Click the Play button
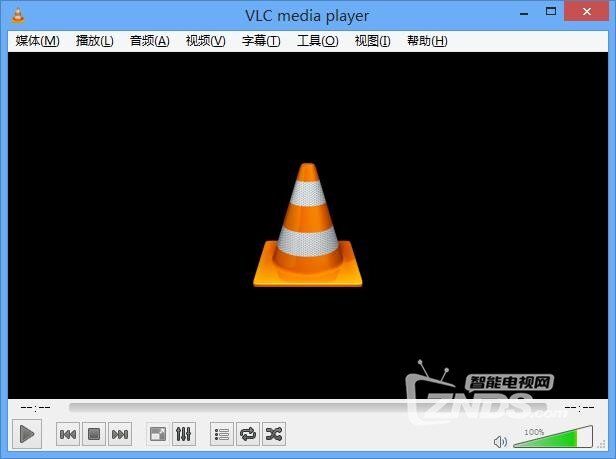 coord(27,434)
